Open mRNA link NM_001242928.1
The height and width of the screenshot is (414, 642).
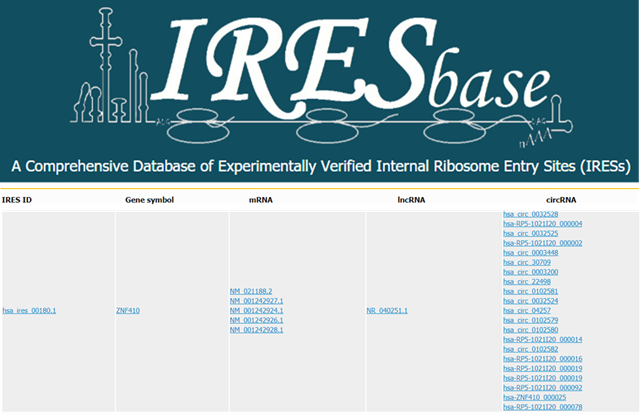click(x=256, y=330)
